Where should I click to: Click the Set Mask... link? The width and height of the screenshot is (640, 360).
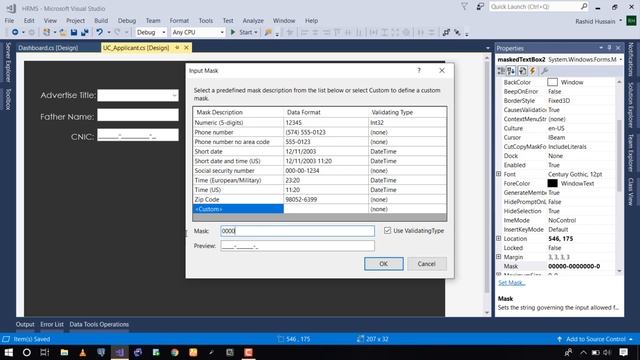(x=511, y=282)
